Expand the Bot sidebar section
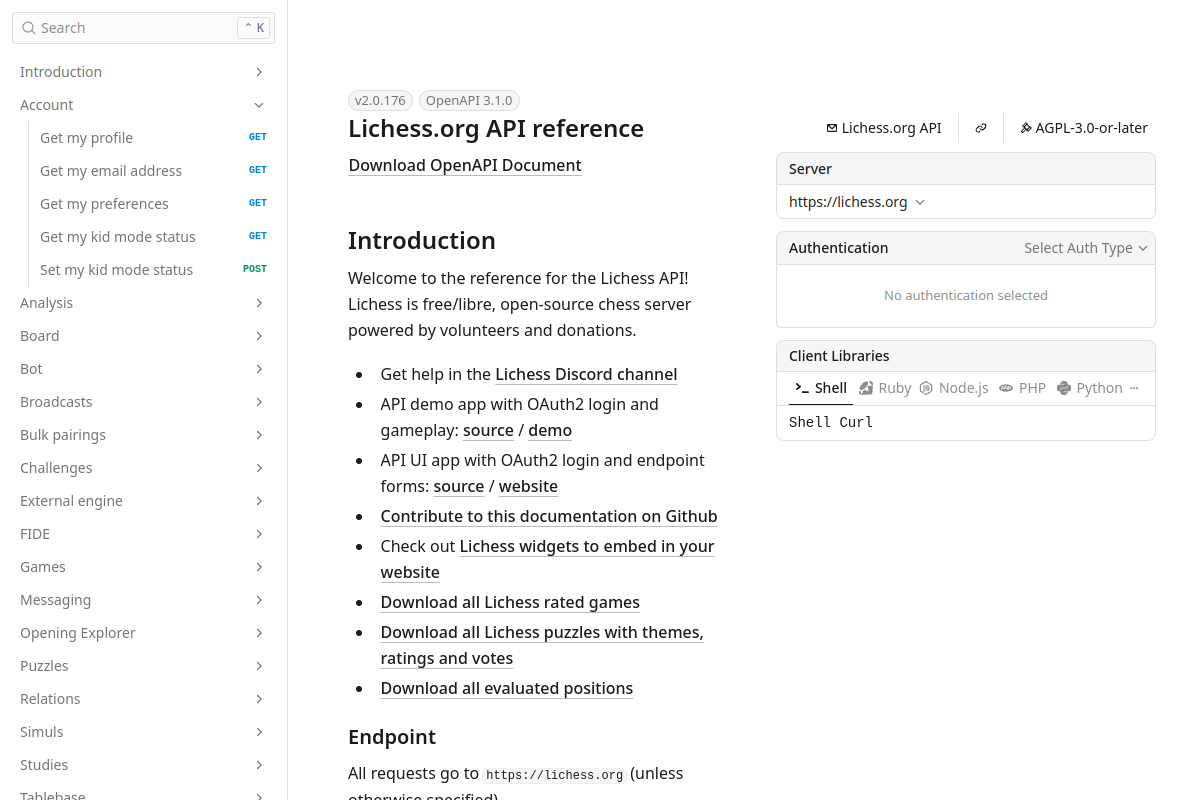1200x800 pixels. tap(259, 369)
